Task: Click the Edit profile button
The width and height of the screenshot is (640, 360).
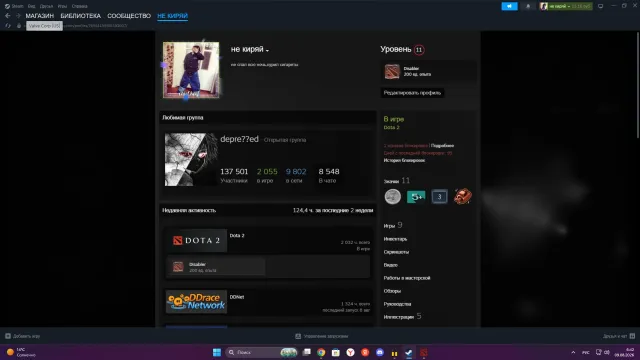Action: tap(412, 93)
